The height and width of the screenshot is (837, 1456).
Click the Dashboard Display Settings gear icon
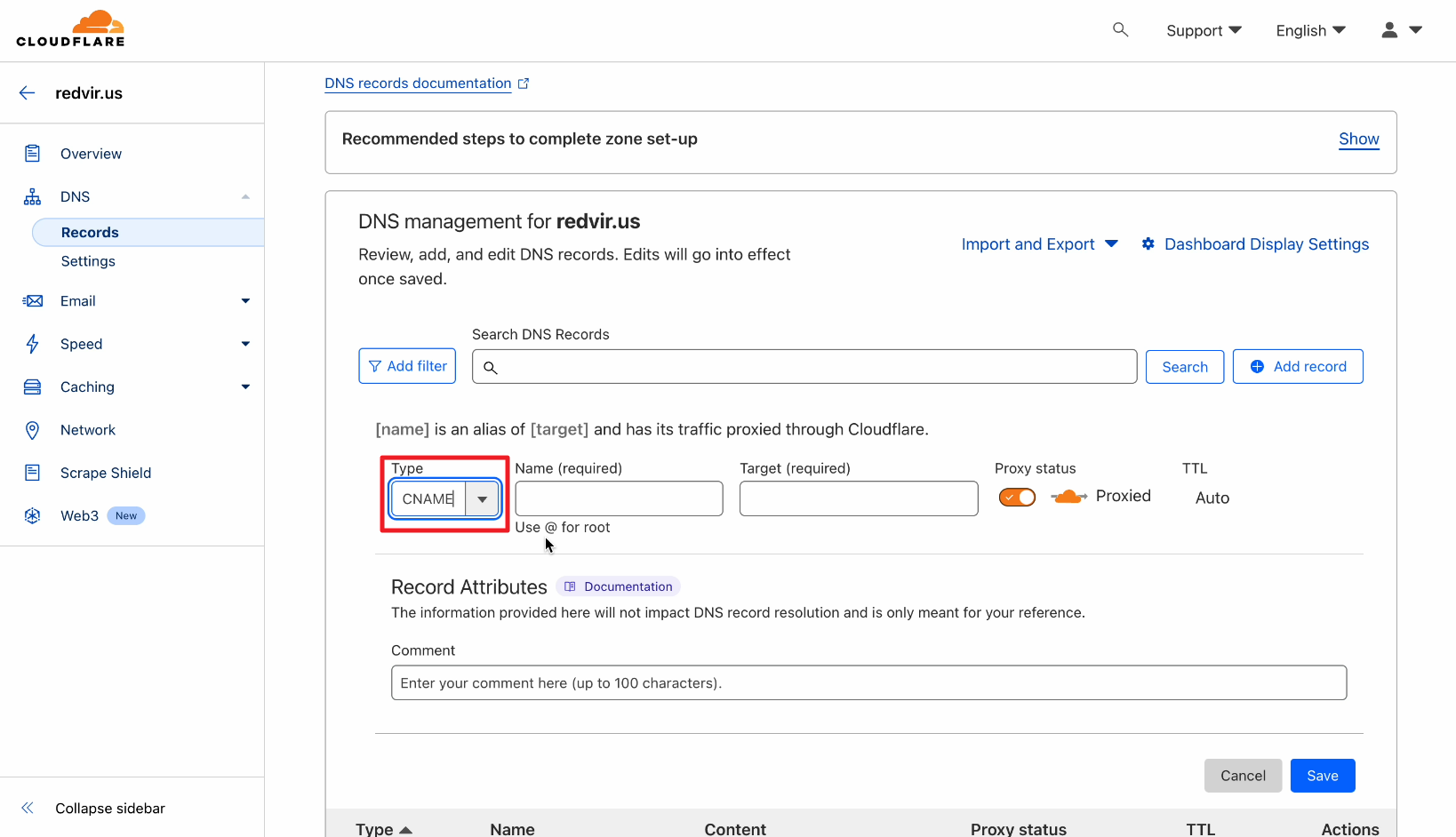(1148, 244)
